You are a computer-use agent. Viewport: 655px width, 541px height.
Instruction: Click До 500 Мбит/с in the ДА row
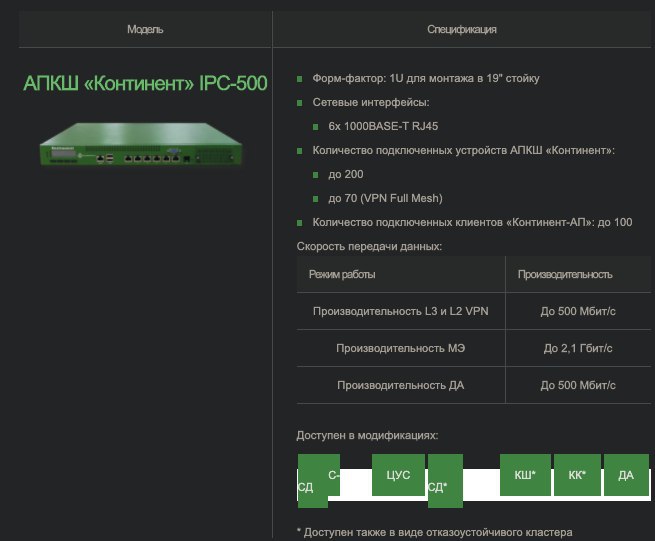pos(578,385)
